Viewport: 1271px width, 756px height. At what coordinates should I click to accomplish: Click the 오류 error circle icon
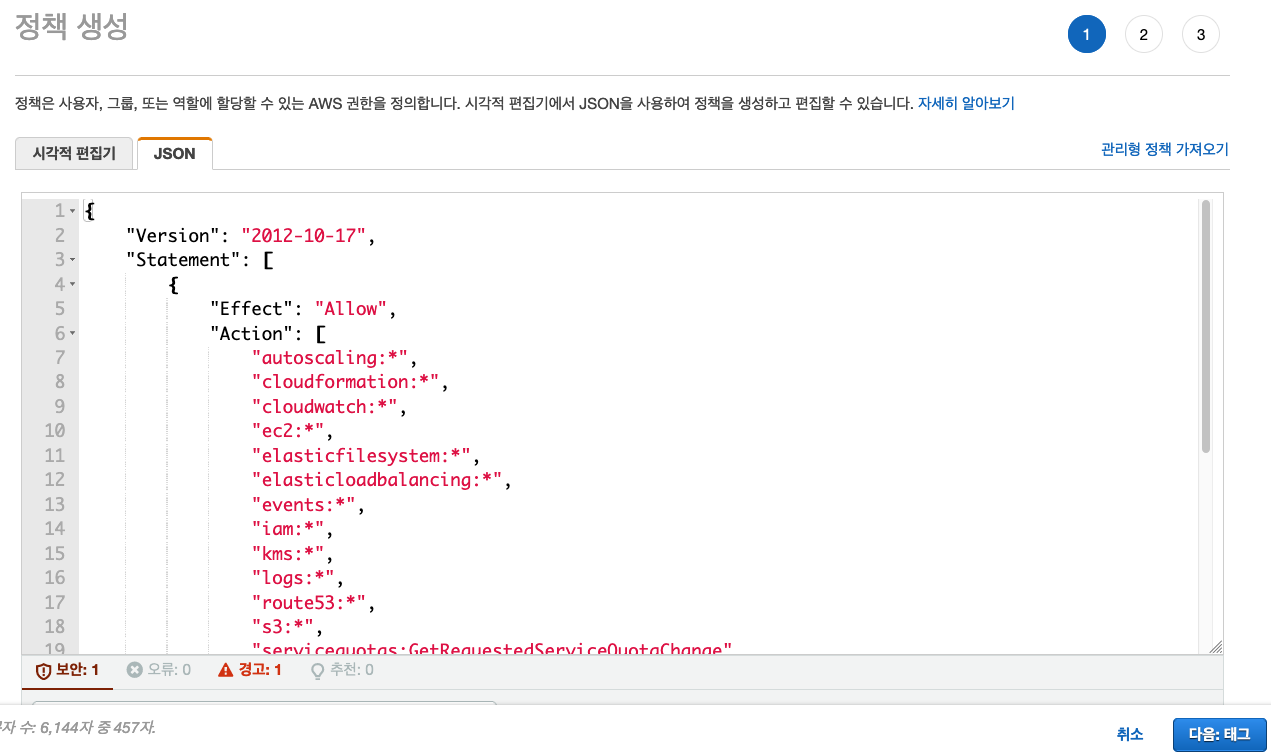coord(134,669)
